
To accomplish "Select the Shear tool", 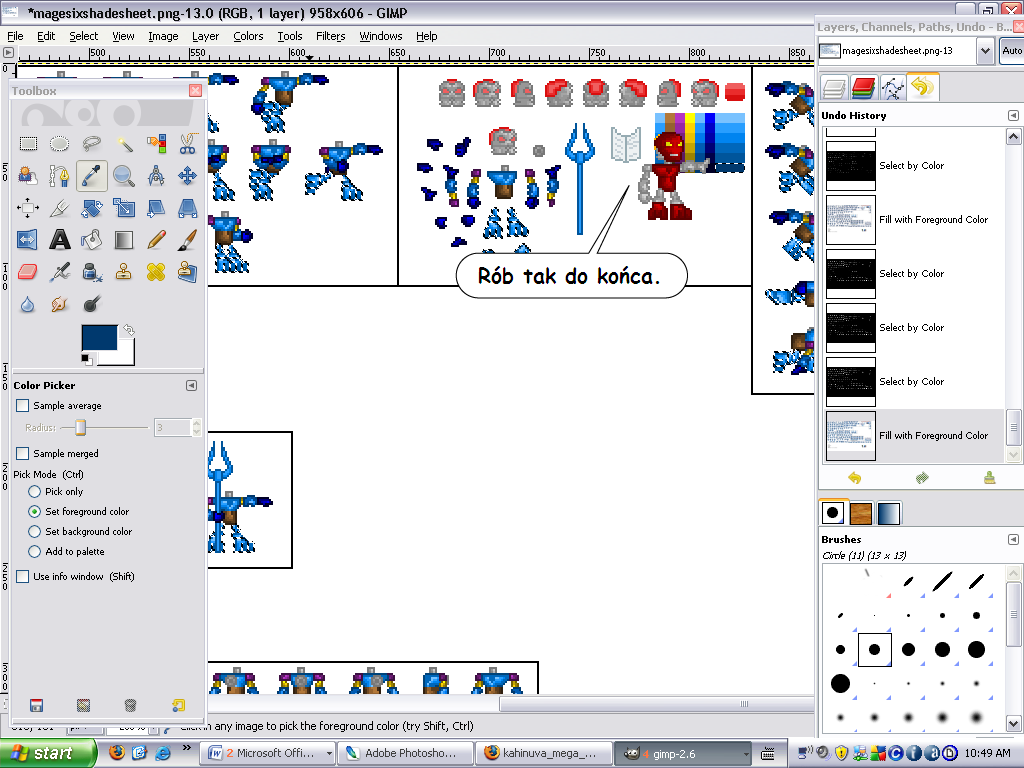I will click(x=155, y=208).
